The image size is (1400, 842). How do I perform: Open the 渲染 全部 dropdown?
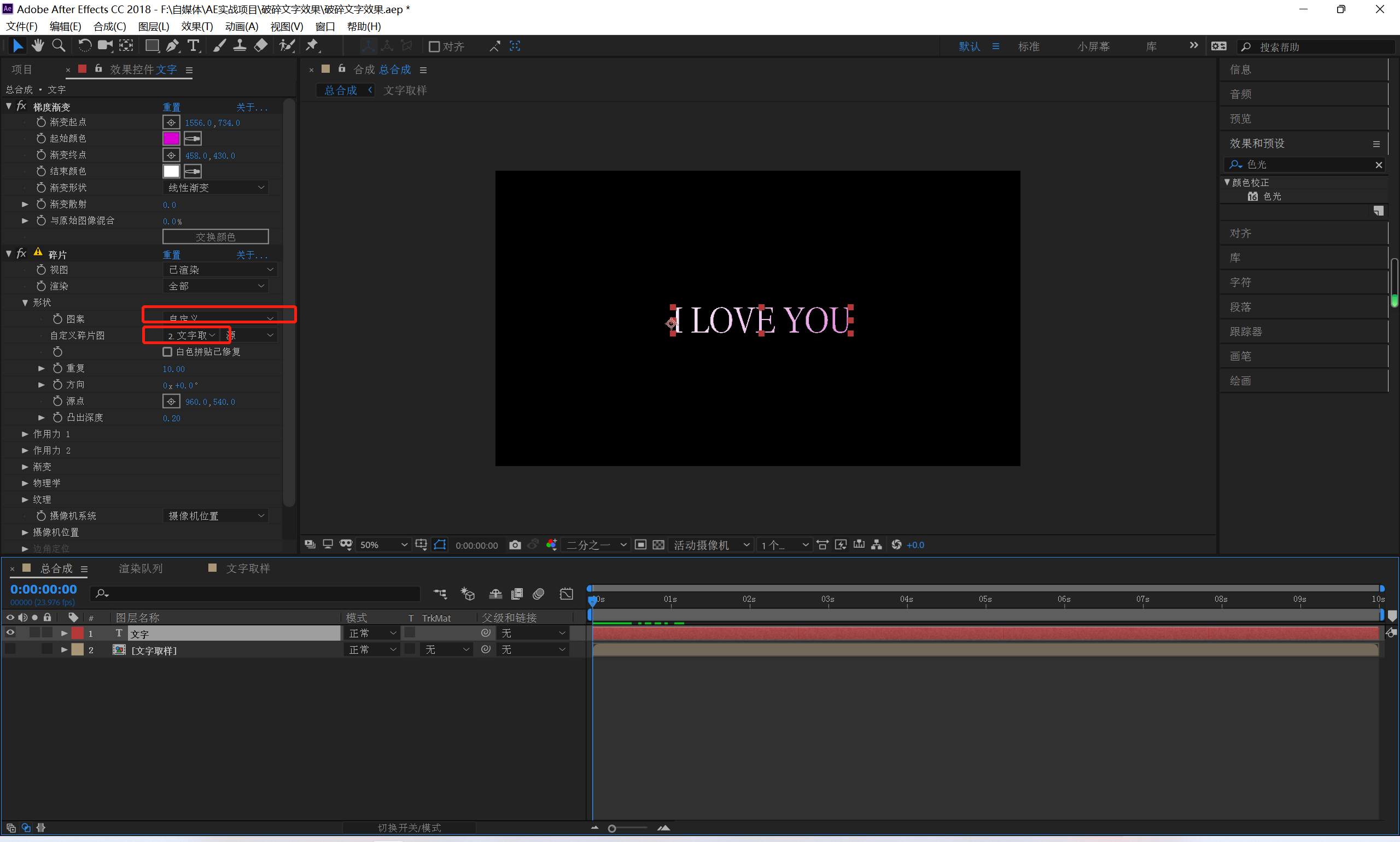[x=215, y=286]
